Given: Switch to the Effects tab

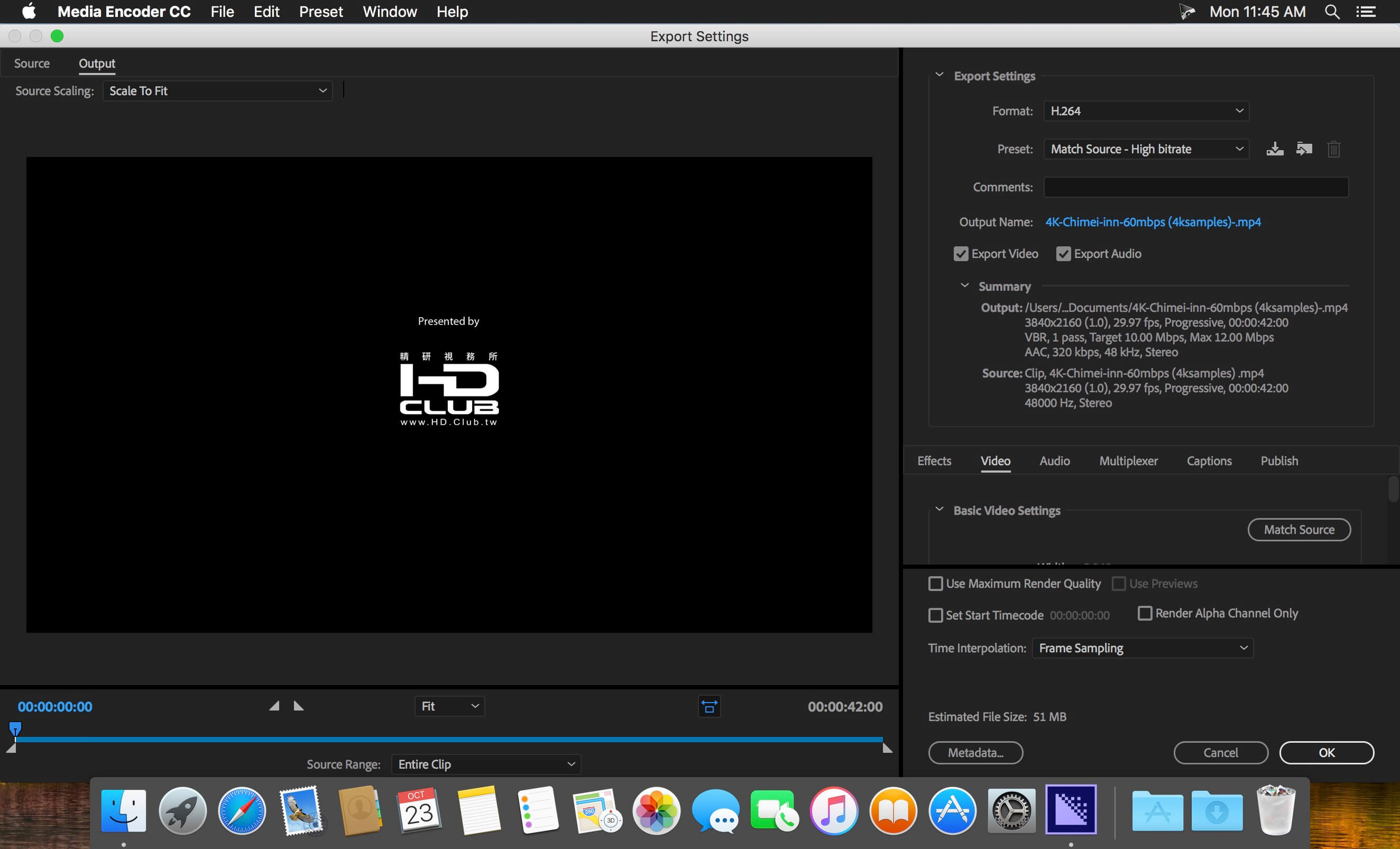Looking at the screenshot, I should pos(935,461).
